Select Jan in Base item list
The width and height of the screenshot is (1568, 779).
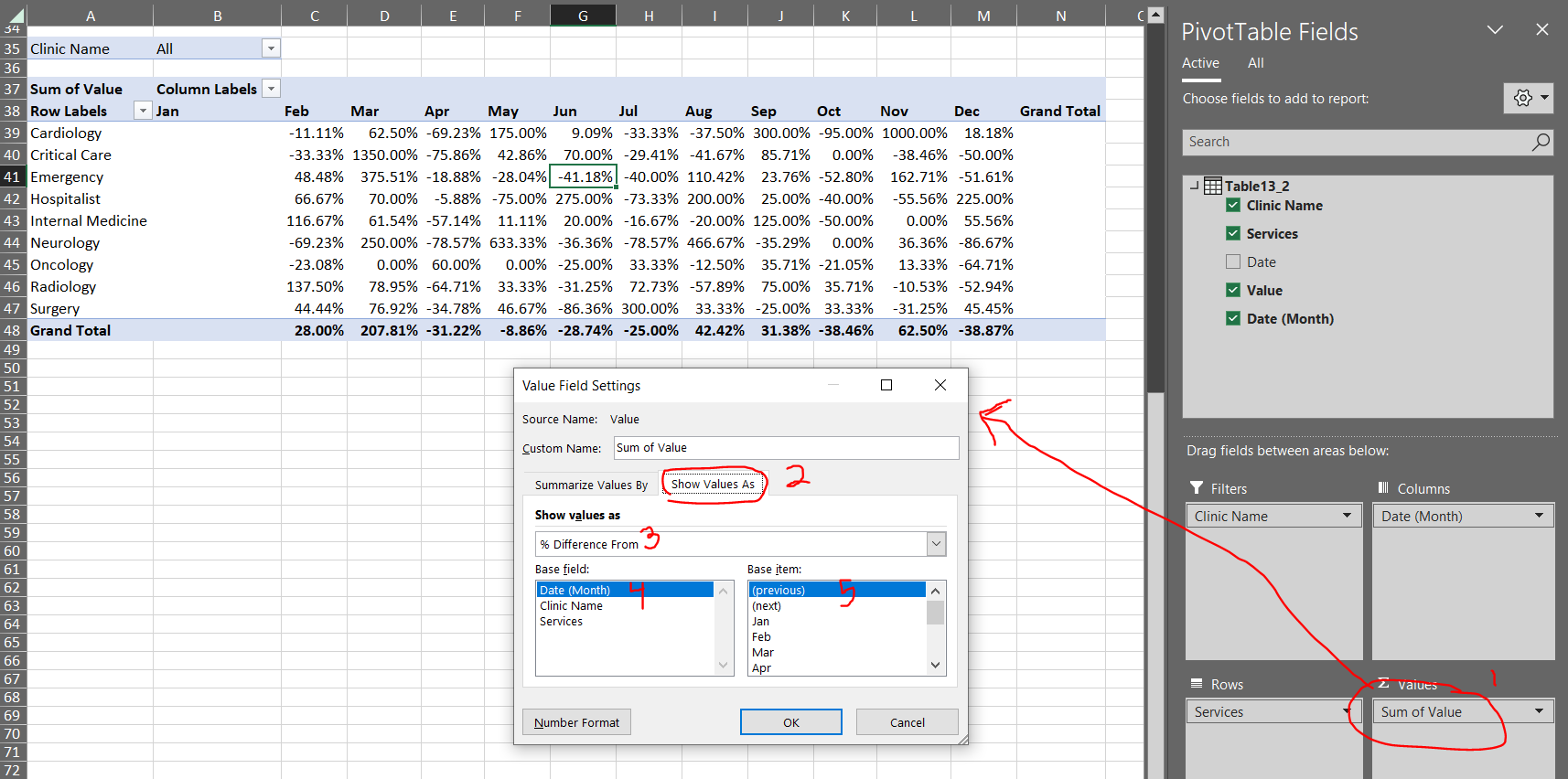(837, 622)
